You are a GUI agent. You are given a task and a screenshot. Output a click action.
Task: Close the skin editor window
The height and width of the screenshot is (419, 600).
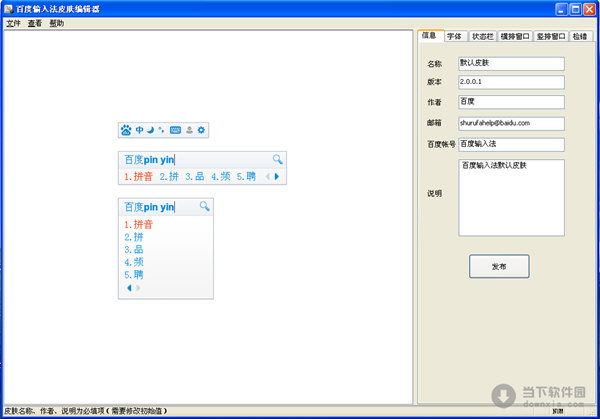[589, 9]
